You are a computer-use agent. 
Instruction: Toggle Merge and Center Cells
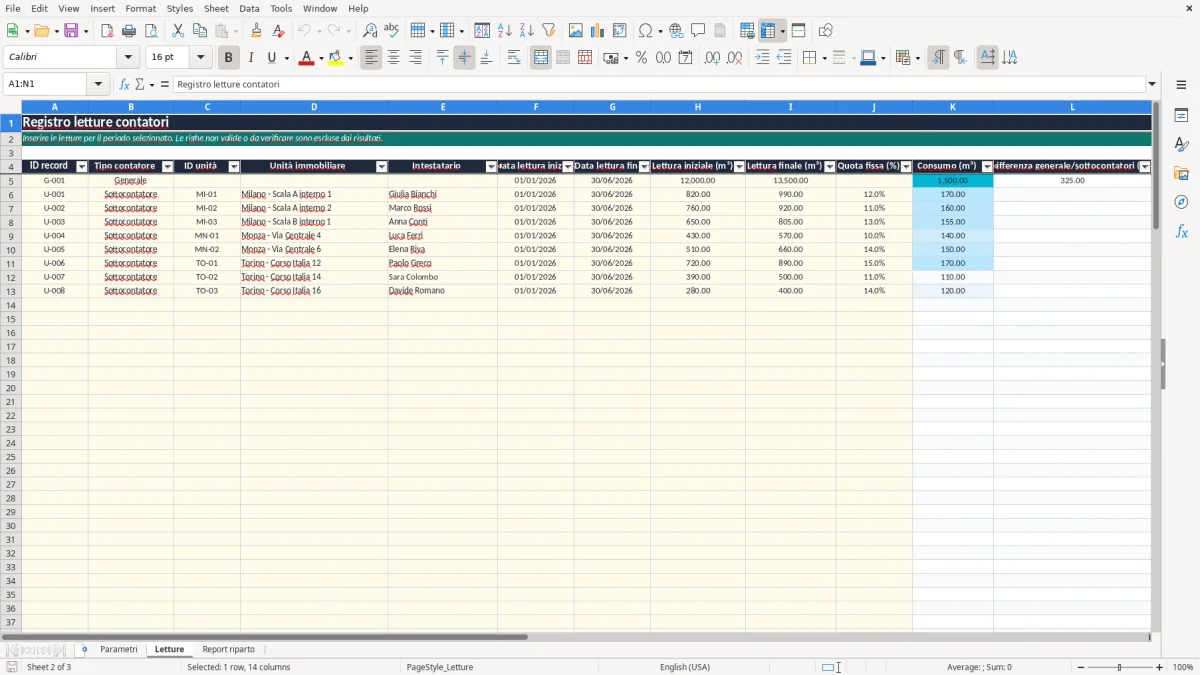click(541, 58)
